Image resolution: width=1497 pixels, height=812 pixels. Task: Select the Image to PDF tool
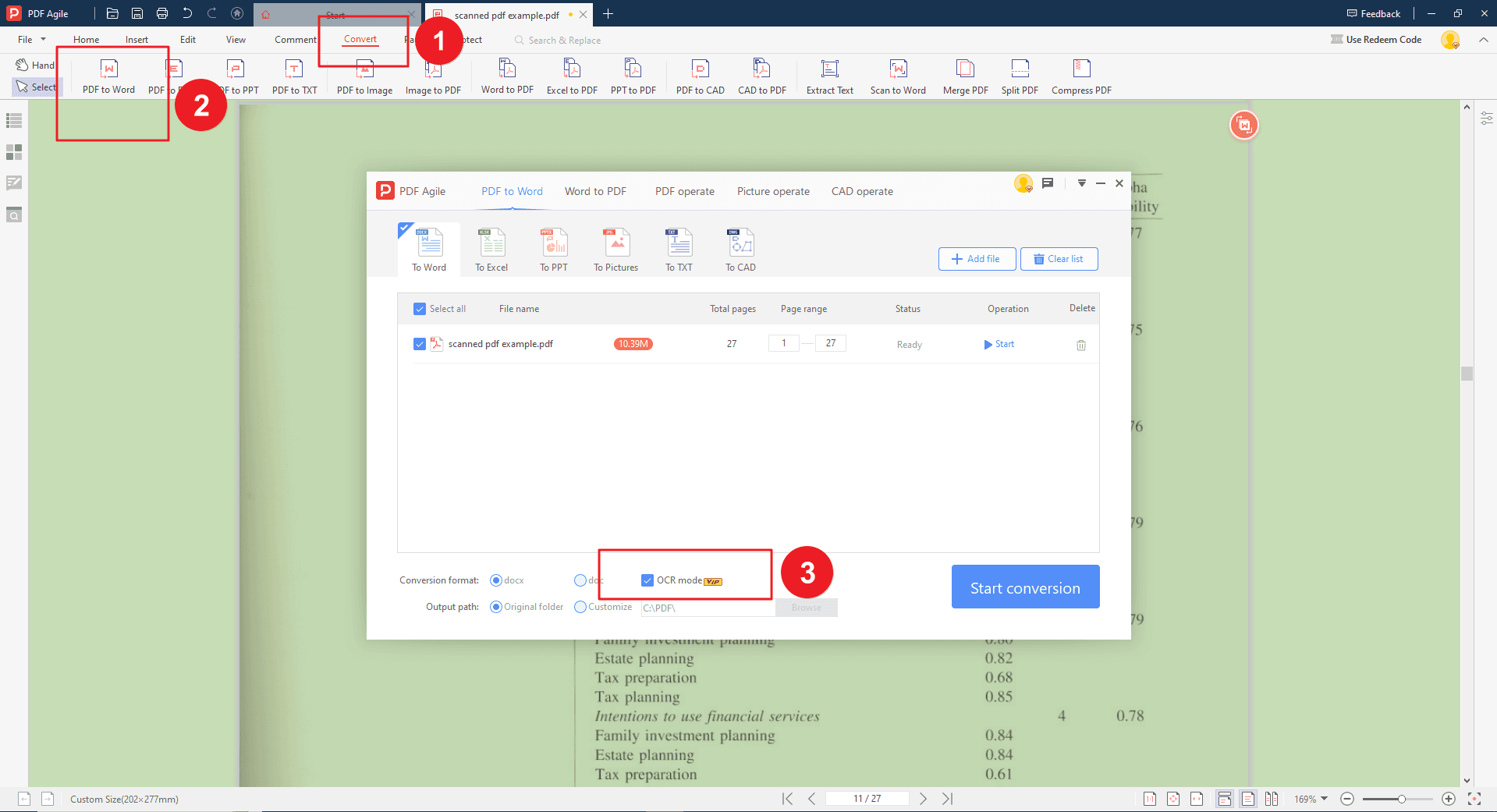(433, 76)
